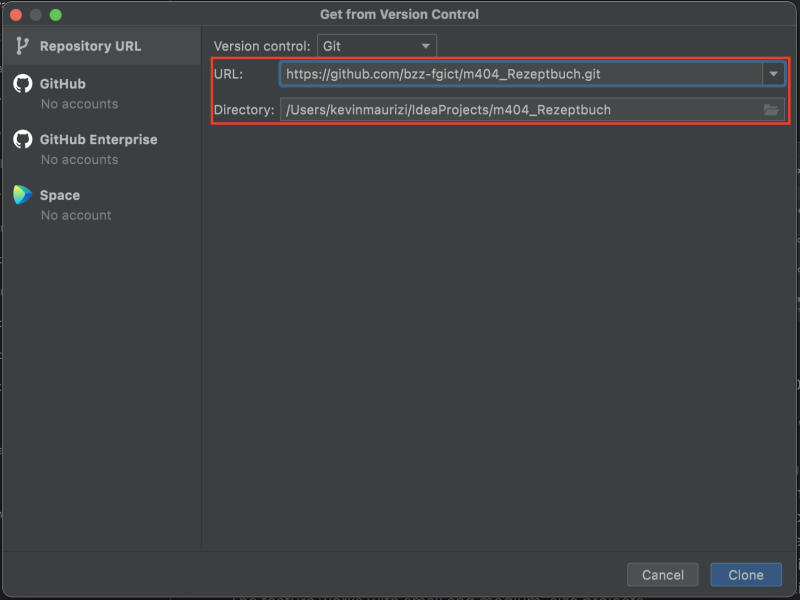Click the dialog title Get from Version Control
Screen dimensions: 800x600
tap(400, 14)
